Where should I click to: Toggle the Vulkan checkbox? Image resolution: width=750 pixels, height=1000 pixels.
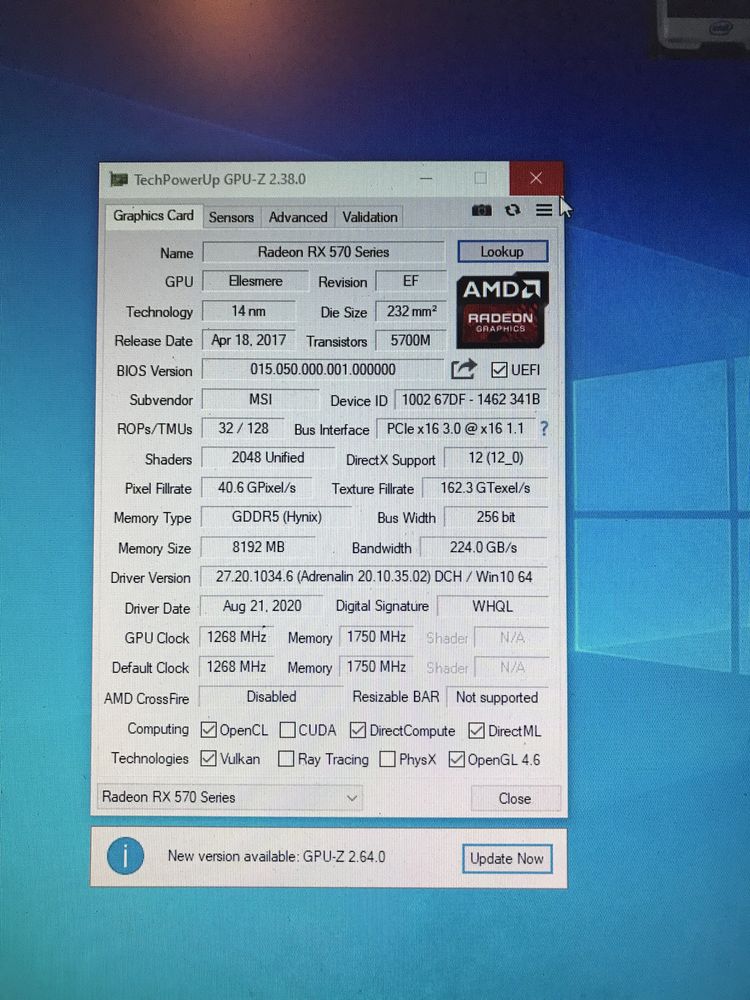[208, 758]
